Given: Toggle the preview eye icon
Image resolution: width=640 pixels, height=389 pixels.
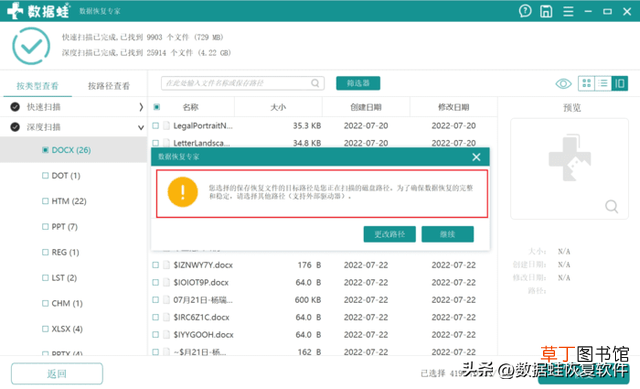Looking at the screenshot, I should click(x=563, y=84).
